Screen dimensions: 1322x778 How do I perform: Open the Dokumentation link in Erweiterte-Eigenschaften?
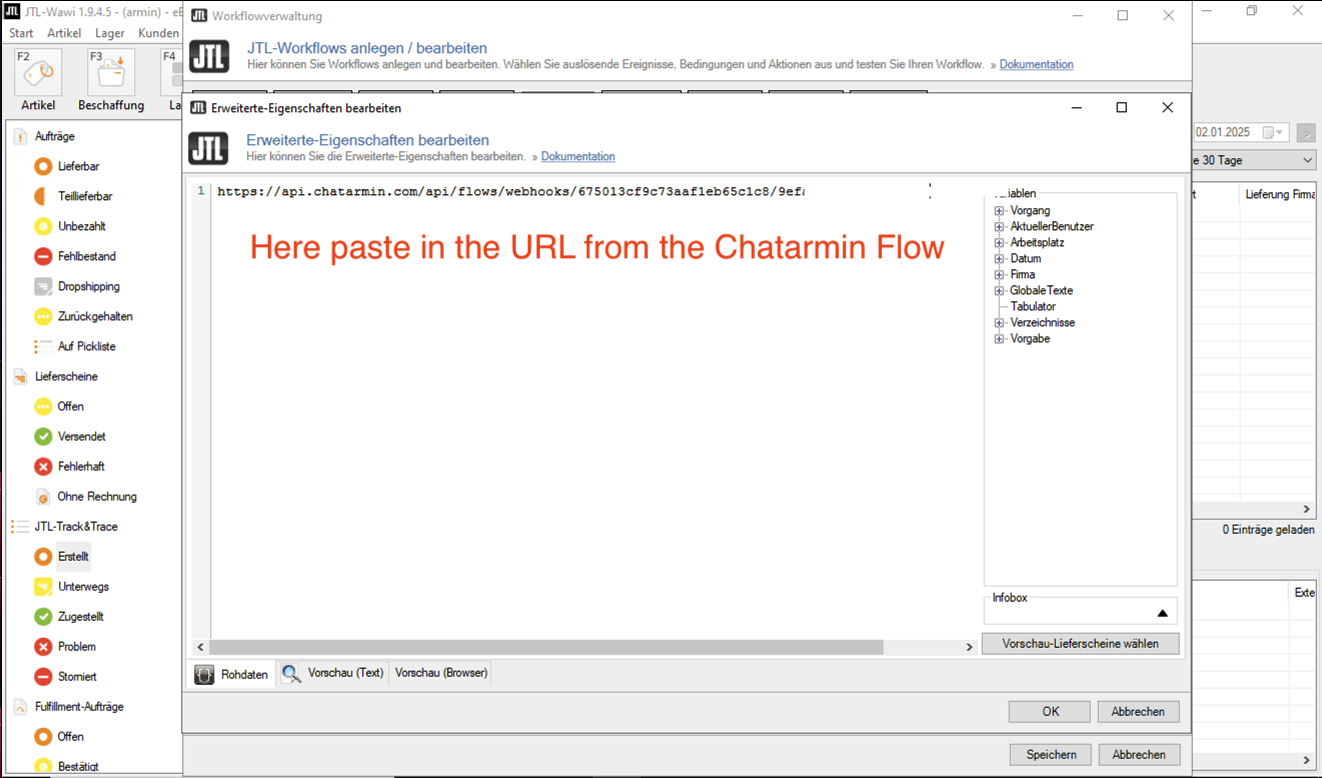tap(578, 157)
